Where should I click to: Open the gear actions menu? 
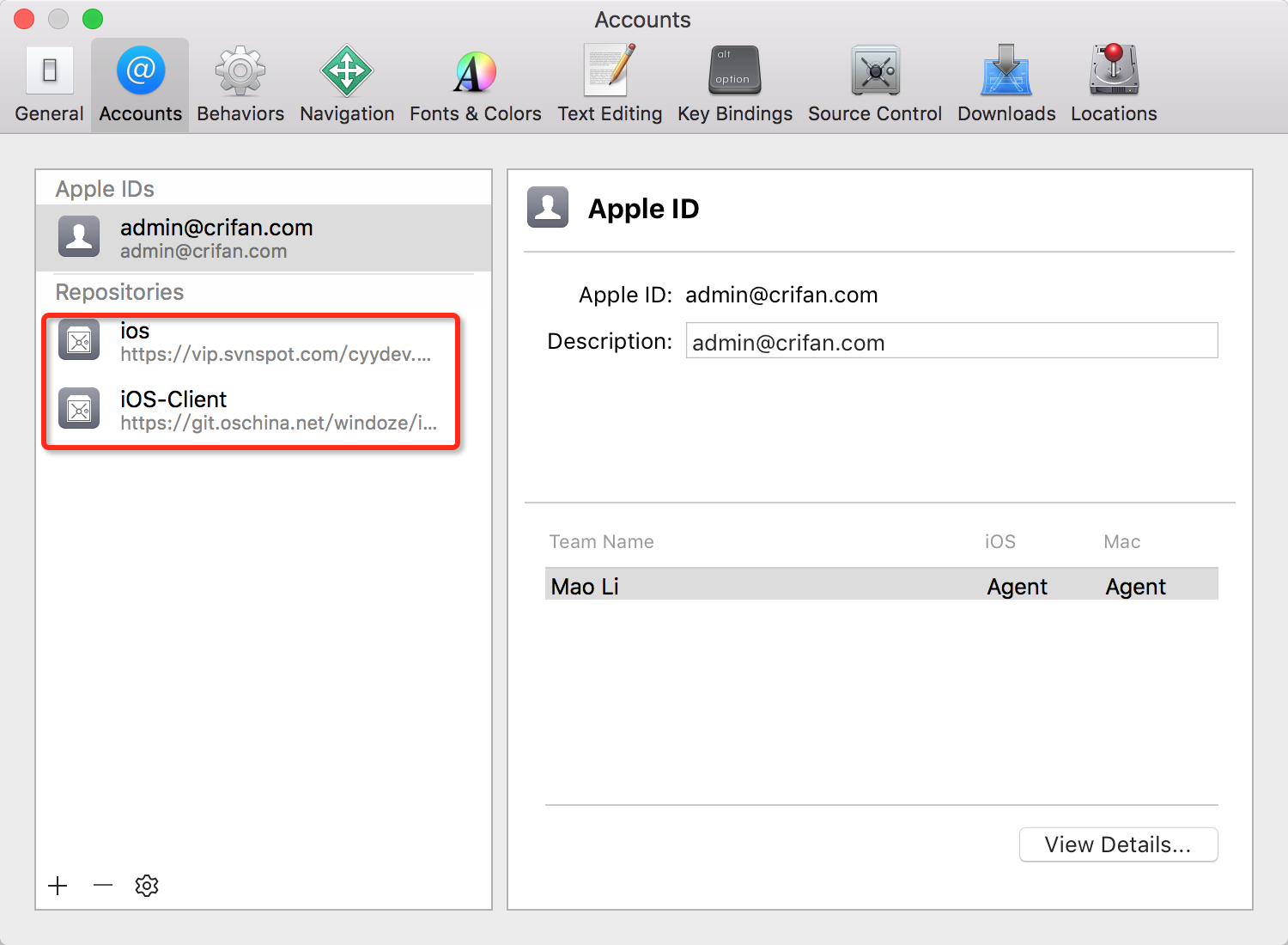[x=147, y=886]
